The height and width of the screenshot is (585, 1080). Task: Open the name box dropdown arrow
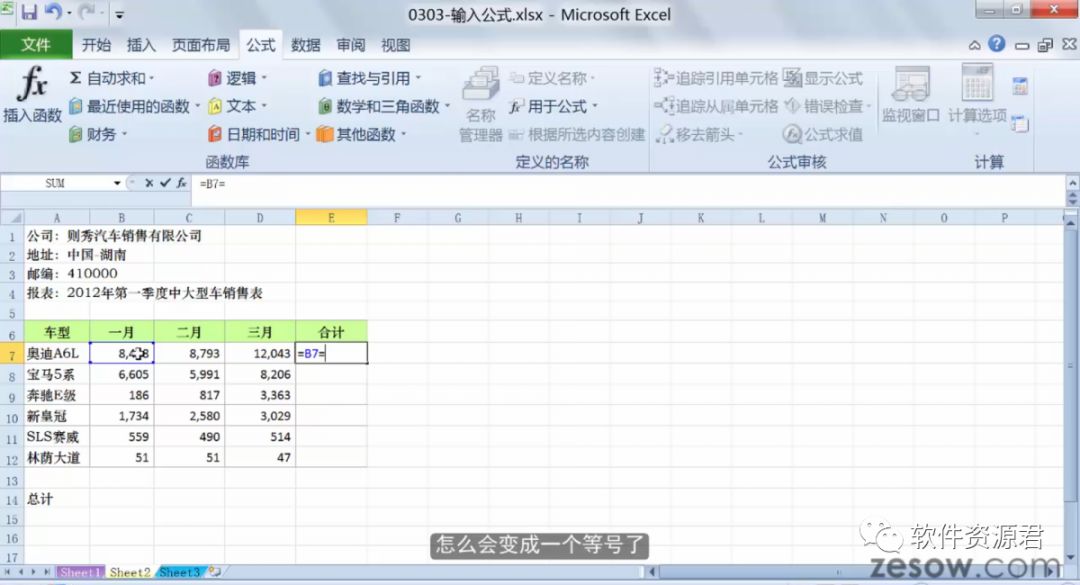[117, 183]
